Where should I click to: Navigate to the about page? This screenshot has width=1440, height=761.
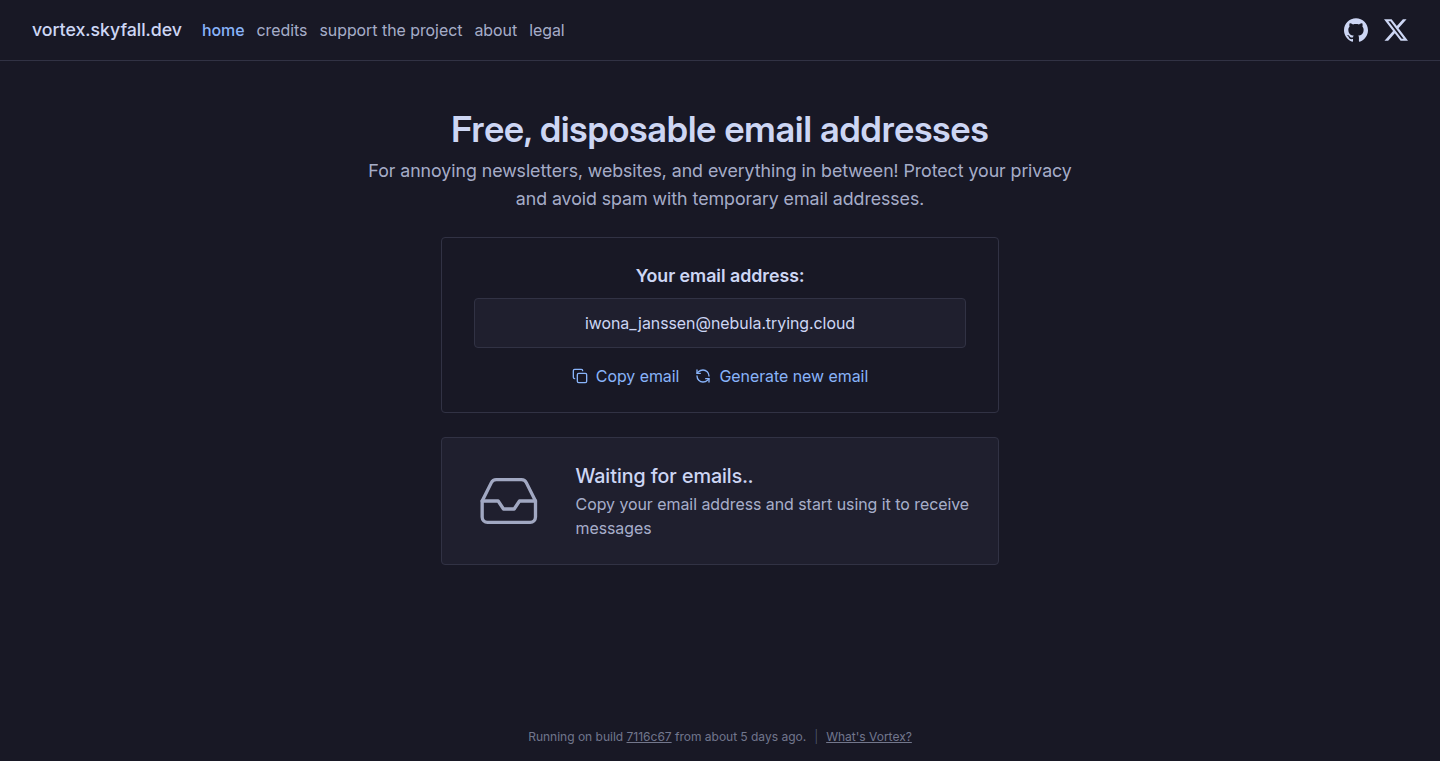tap(496, 30)
